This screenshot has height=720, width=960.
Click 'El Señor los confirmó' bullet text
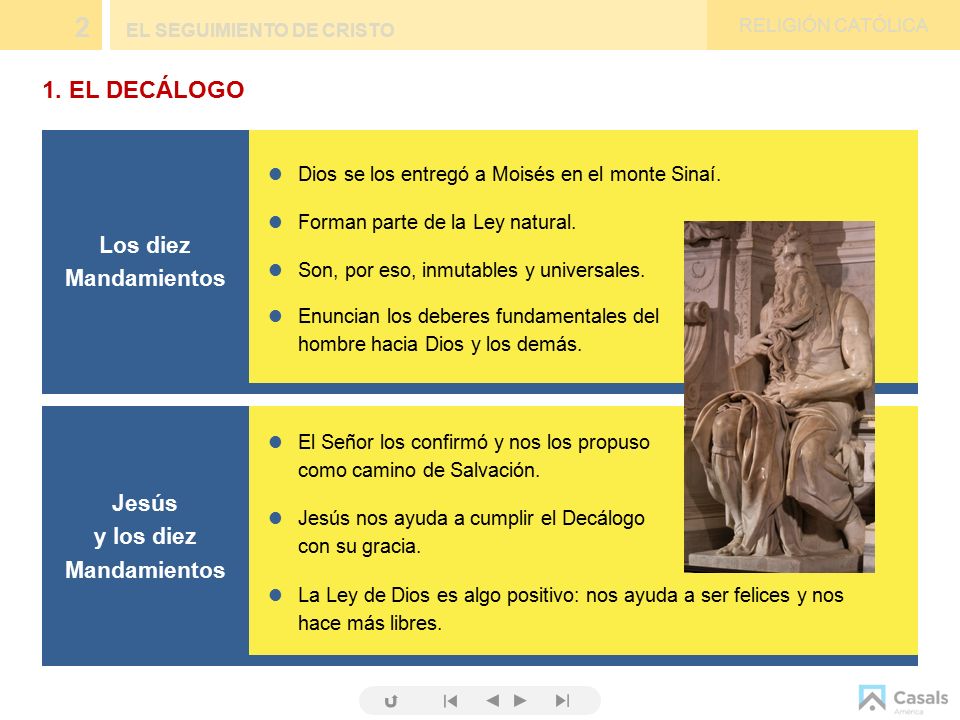[x=473, y=456]
